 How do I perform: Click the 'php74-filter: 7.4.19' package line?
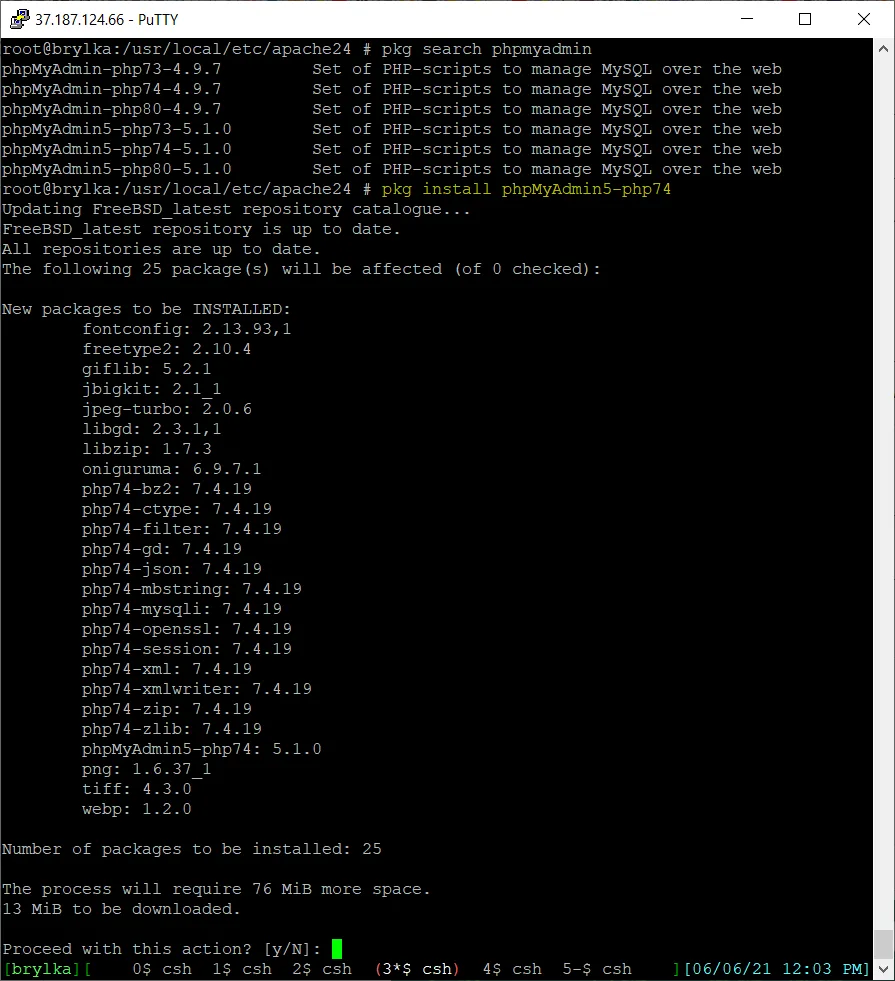(181, 529)
